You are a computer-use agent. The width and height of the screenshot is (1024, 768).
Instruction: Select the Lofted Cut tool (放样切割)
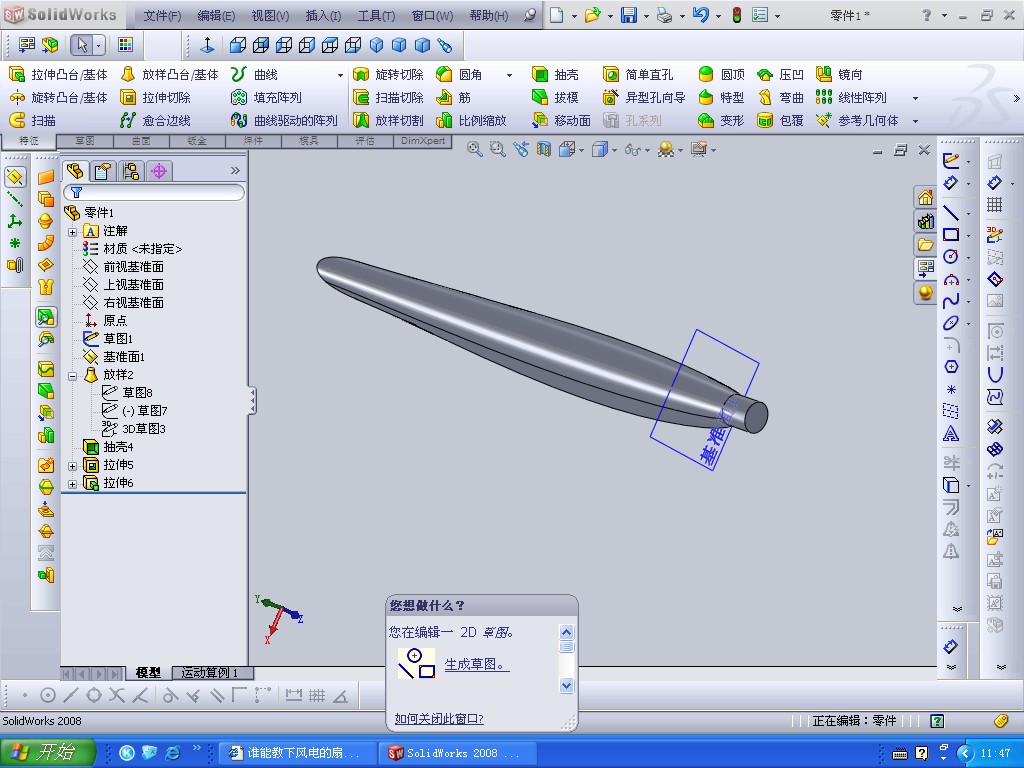tap(389, 120)
